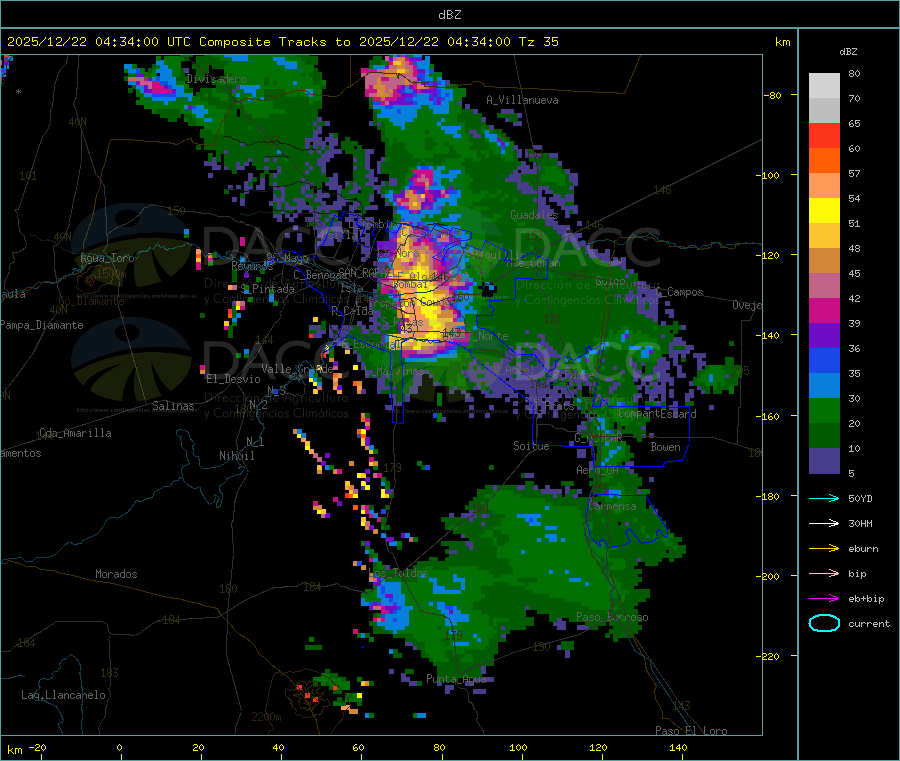
Task: Click the magenta 42 dBZ color swatch
Action: pyautogui.click(x=824, y=310)
